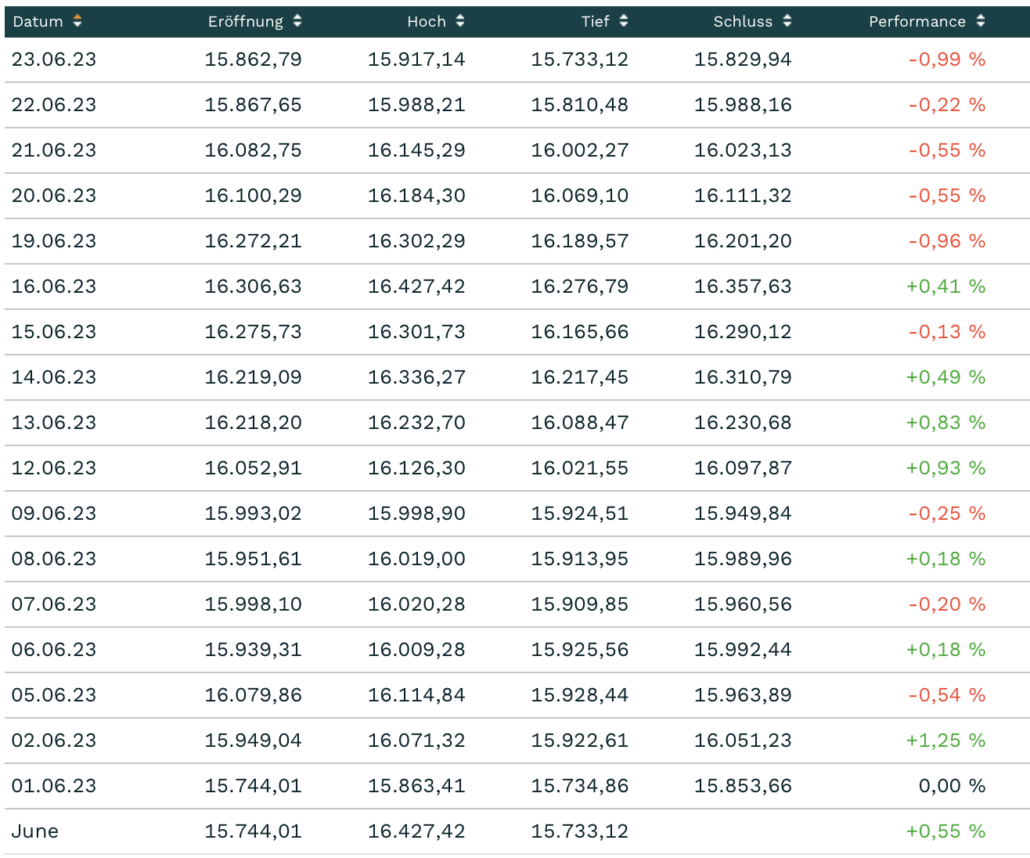
Task: Click low value 16.165,66
Action: coord(579,331)
